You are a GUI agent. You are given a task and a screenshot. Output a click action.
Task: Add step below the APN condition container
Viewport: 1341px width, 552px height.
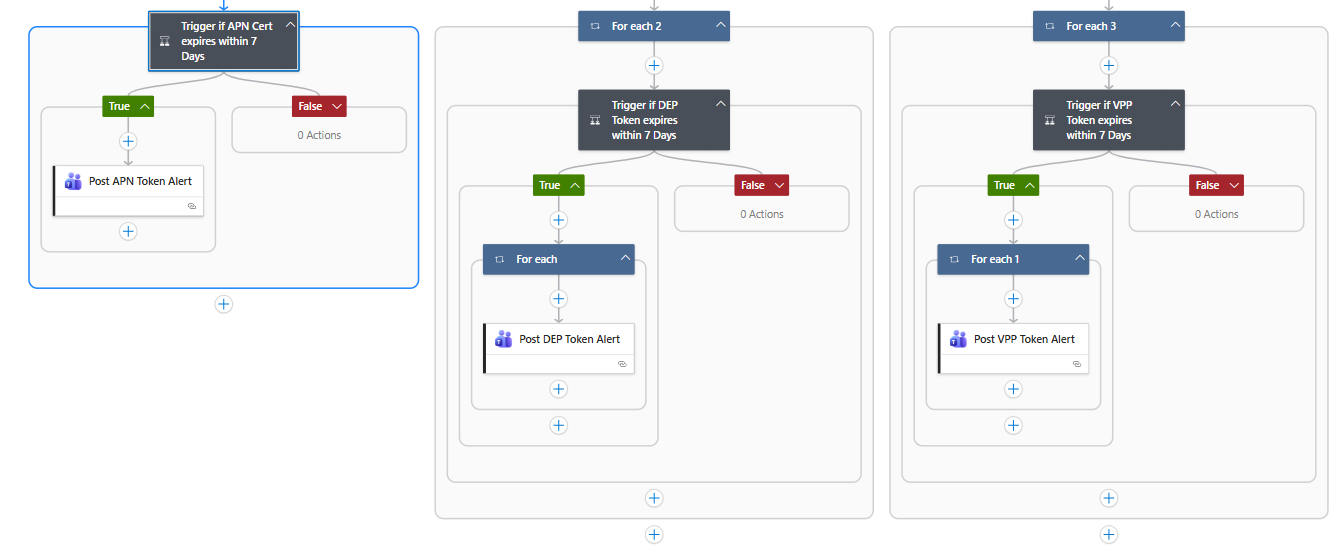pyautogui.click(x=224, y=304)
